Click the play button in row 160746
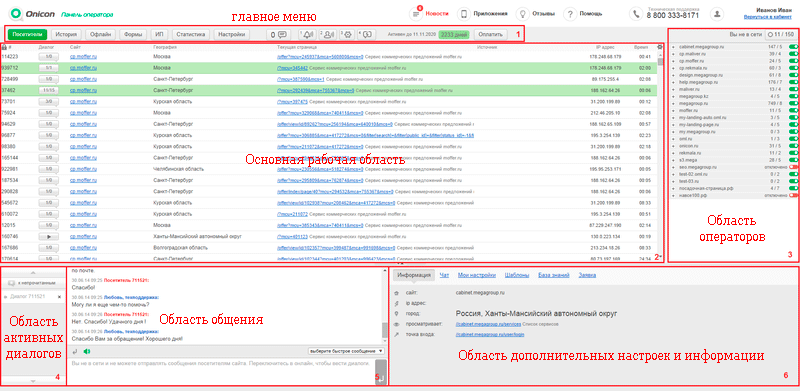The height and width of the screenshot is (391, 800). pos(49,237)
